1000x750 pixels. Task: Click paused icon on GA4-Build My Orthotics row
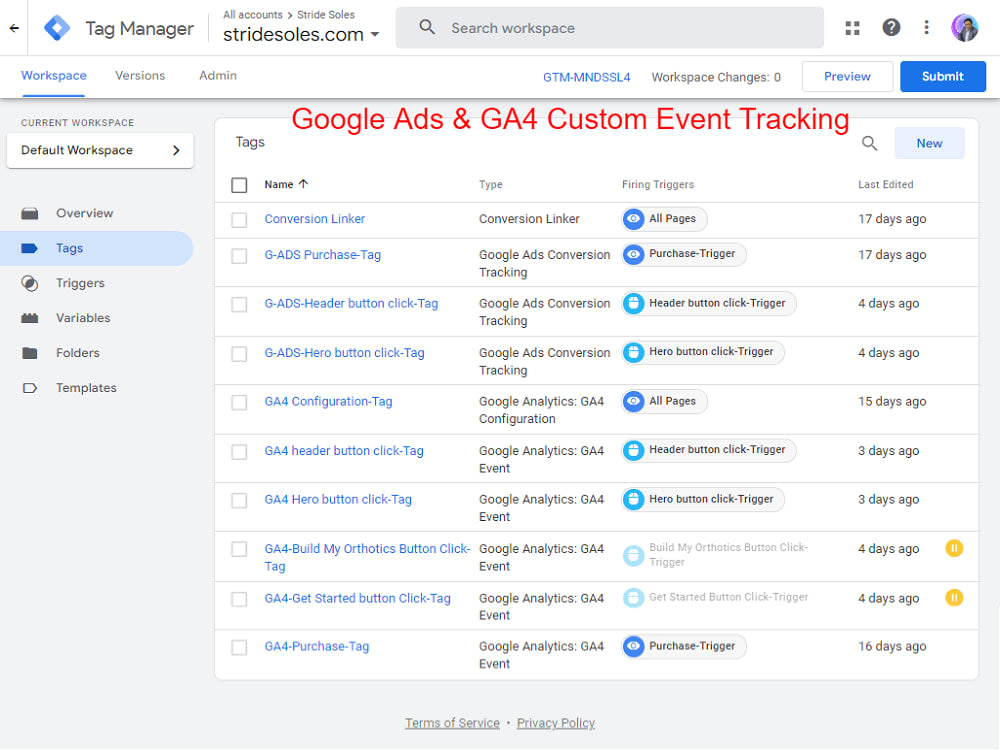[954, 548]
